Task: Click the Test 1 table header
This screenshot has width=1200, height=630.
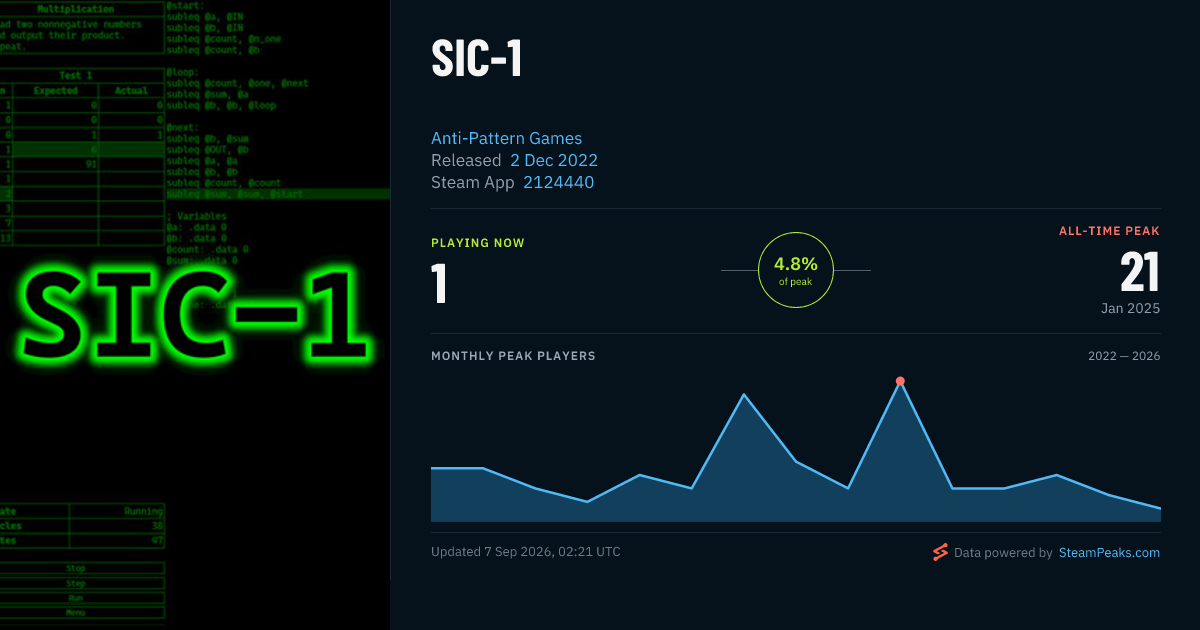Action: point(76,75)
